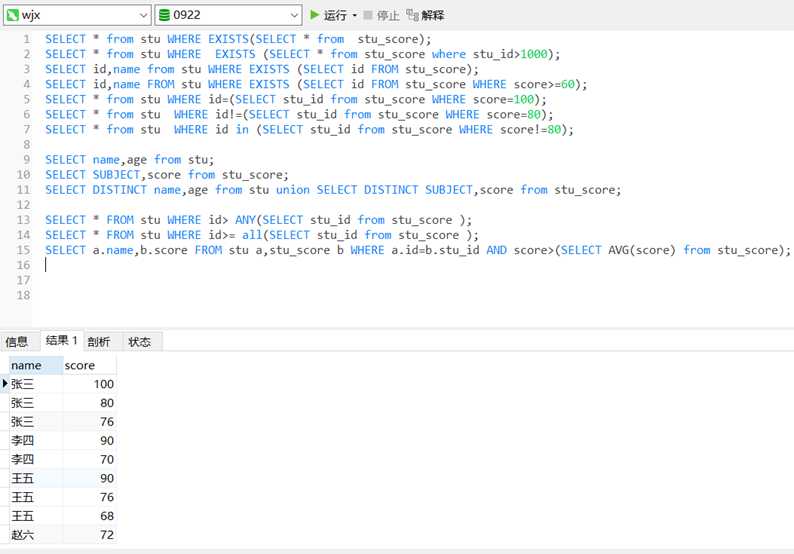This screenshot has height=554, width=794.
Task: Select the 赵六 row with score 72
Action: coord(63,535)
